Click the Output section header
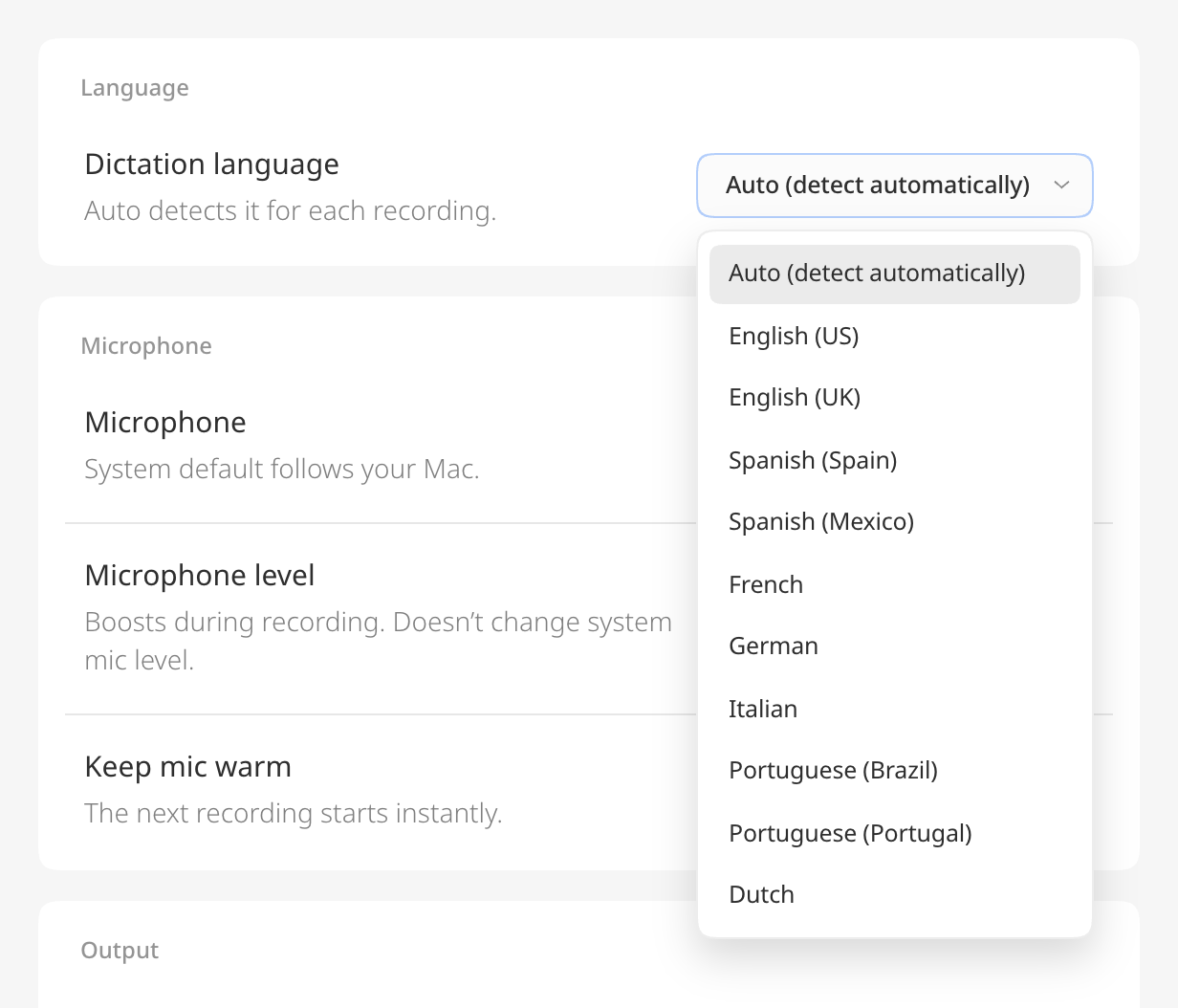This screenshot has width=1178, height=1008. pos(120,951)
